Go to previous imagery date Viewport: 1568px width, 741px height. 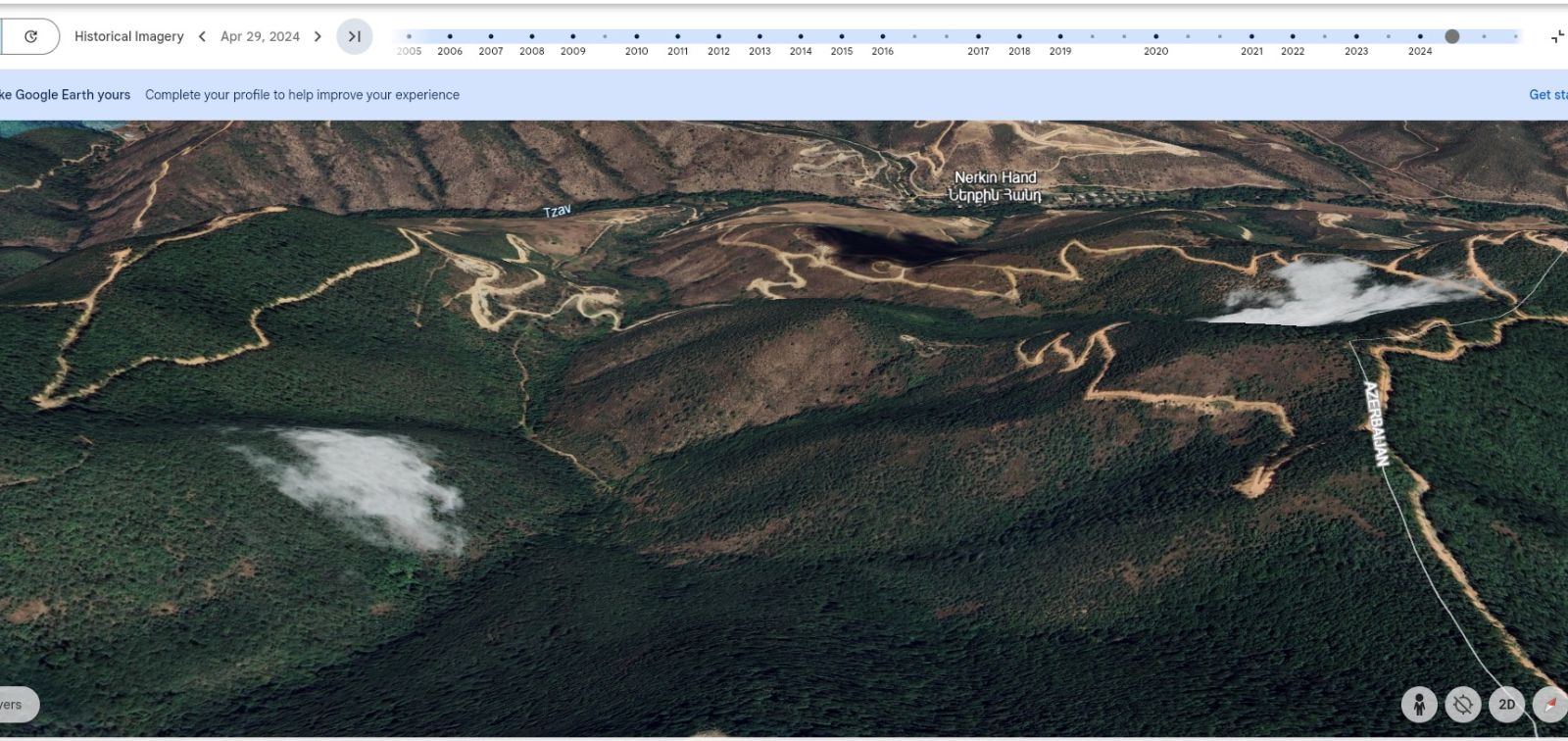pyautogui.click(x=202, y=36)
